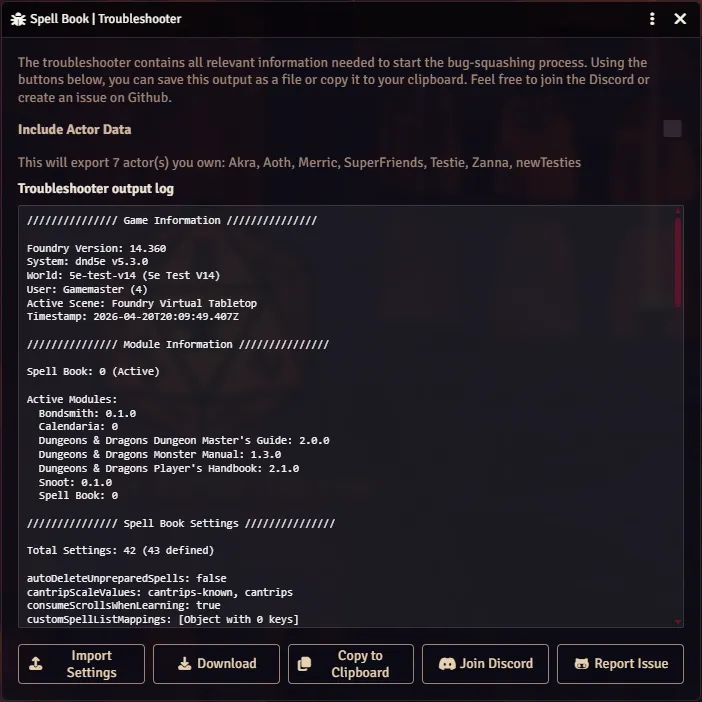Click the Monster Manual 1.3.0 entry

click(x=160, y=454)
